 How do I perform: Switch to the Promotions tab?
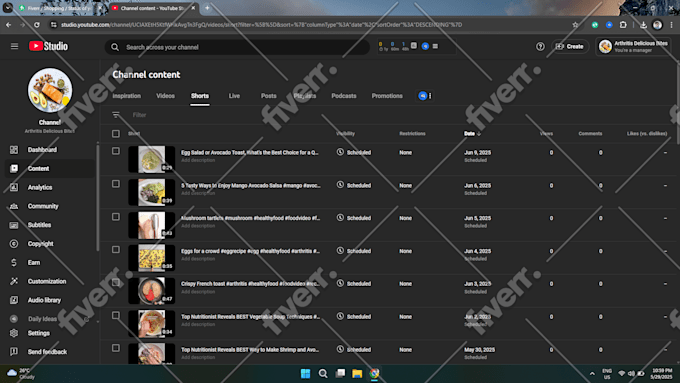pos(387,96)
